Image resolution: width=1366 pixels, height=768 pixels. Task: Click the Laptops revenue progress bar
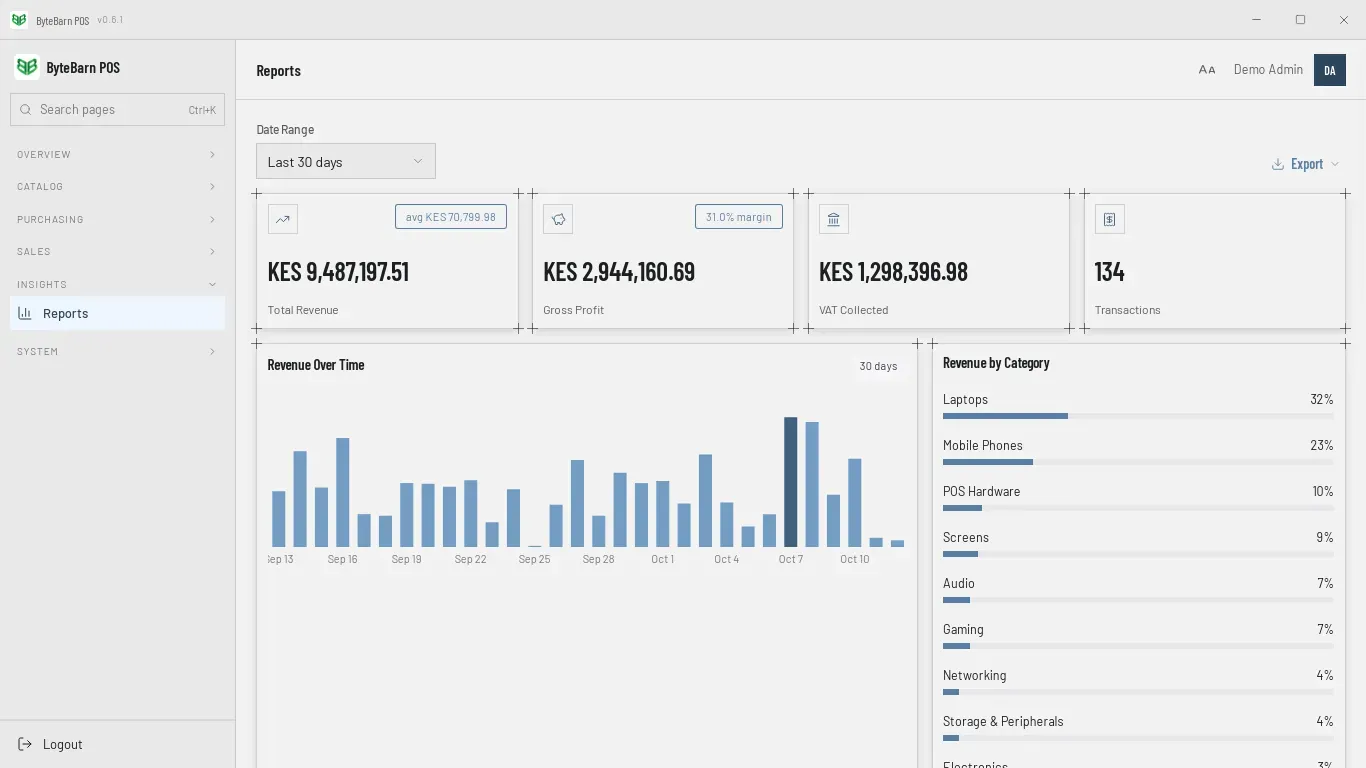pos(1138,416)
